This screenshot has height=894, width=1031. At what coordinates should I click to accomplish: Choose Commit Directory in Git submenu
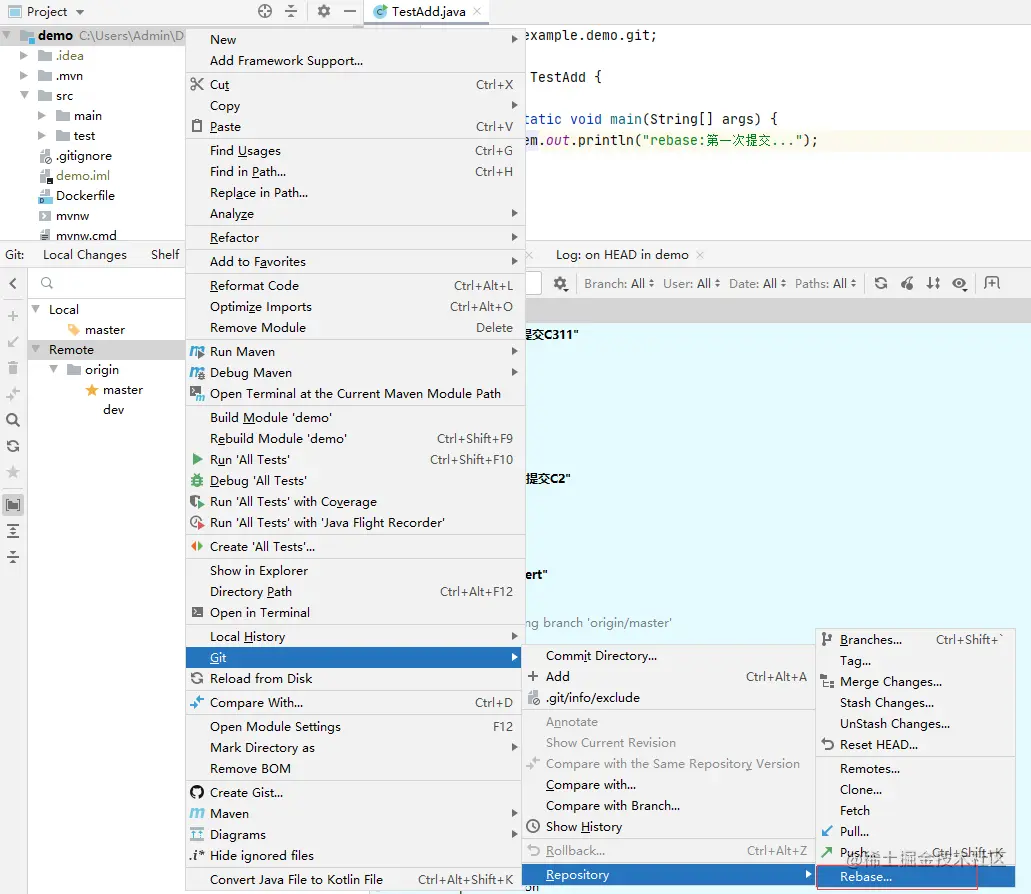[x=668, y=655]
